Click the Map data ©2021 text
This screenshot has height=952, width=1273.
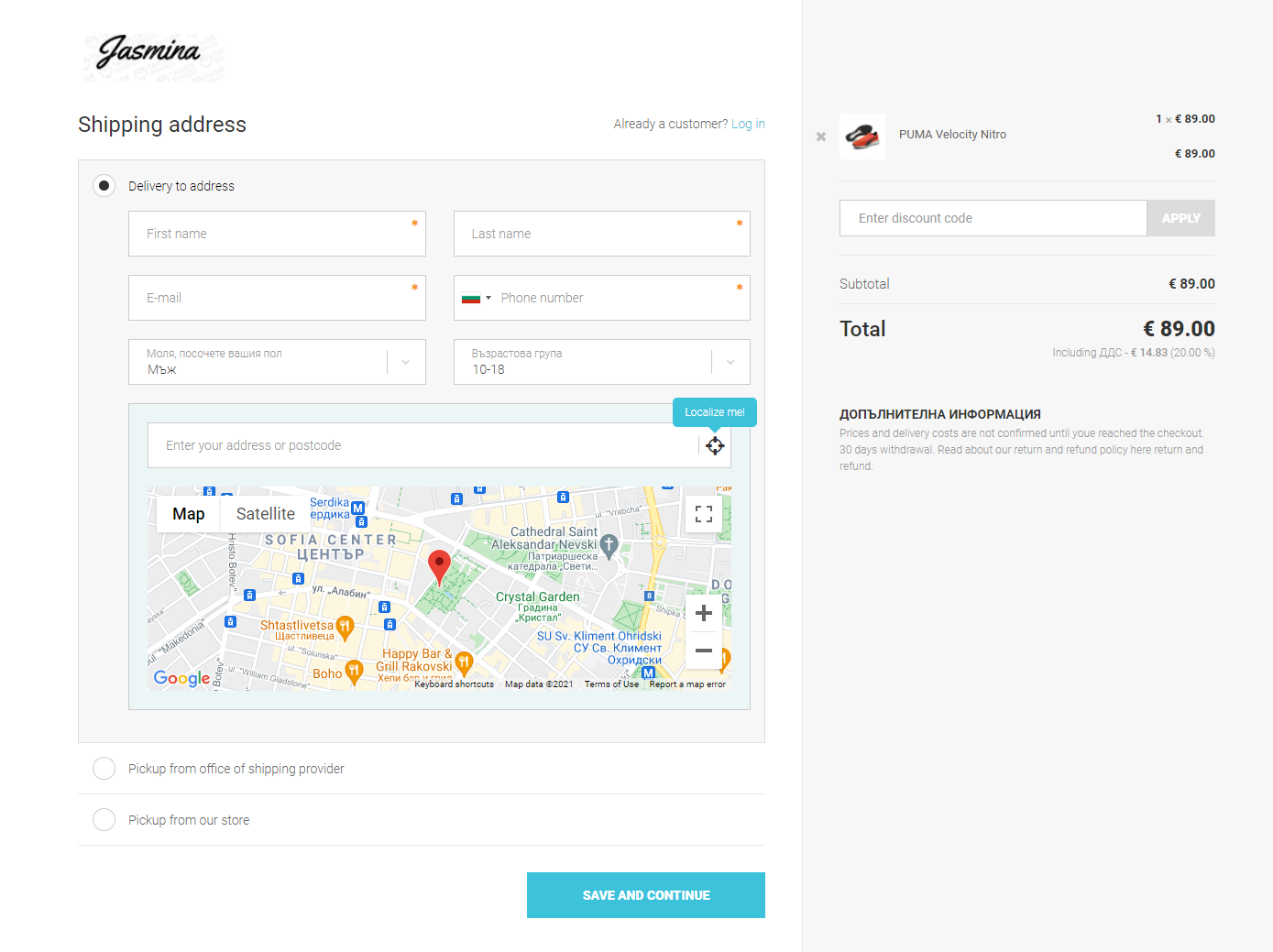[539, 684]
